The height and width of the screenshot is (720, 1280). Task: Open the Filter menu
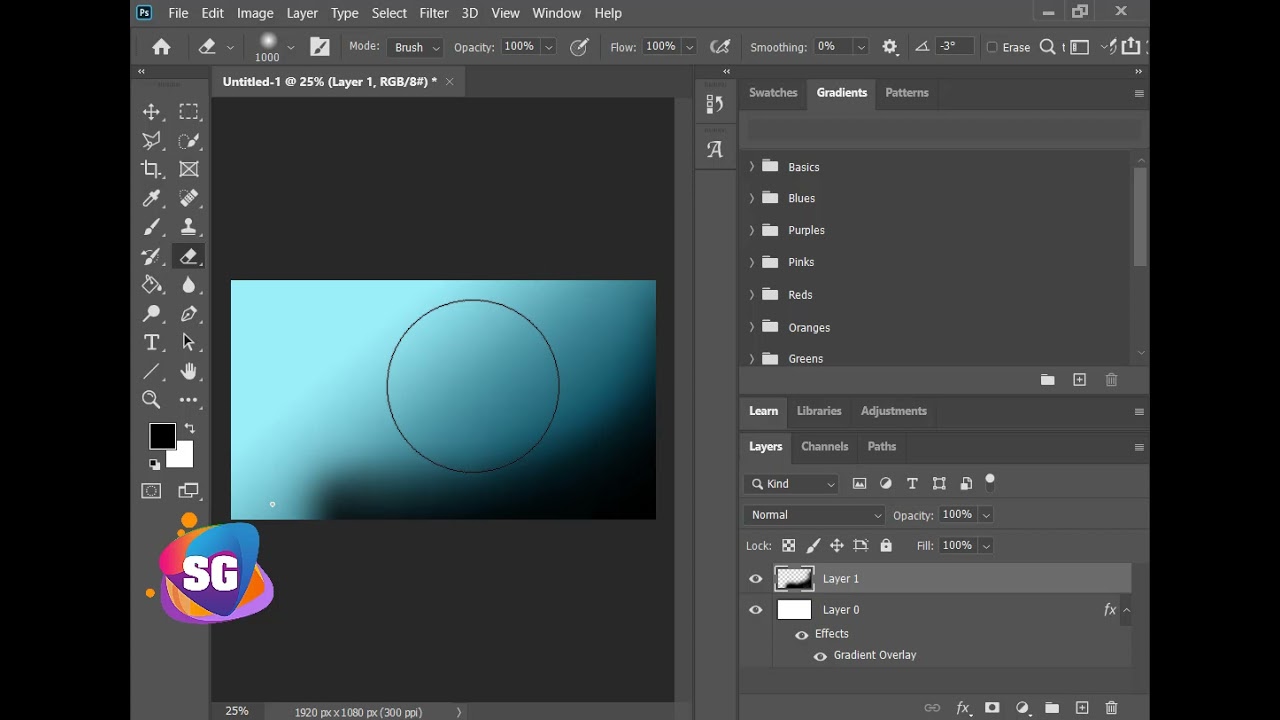click(434, 13)
